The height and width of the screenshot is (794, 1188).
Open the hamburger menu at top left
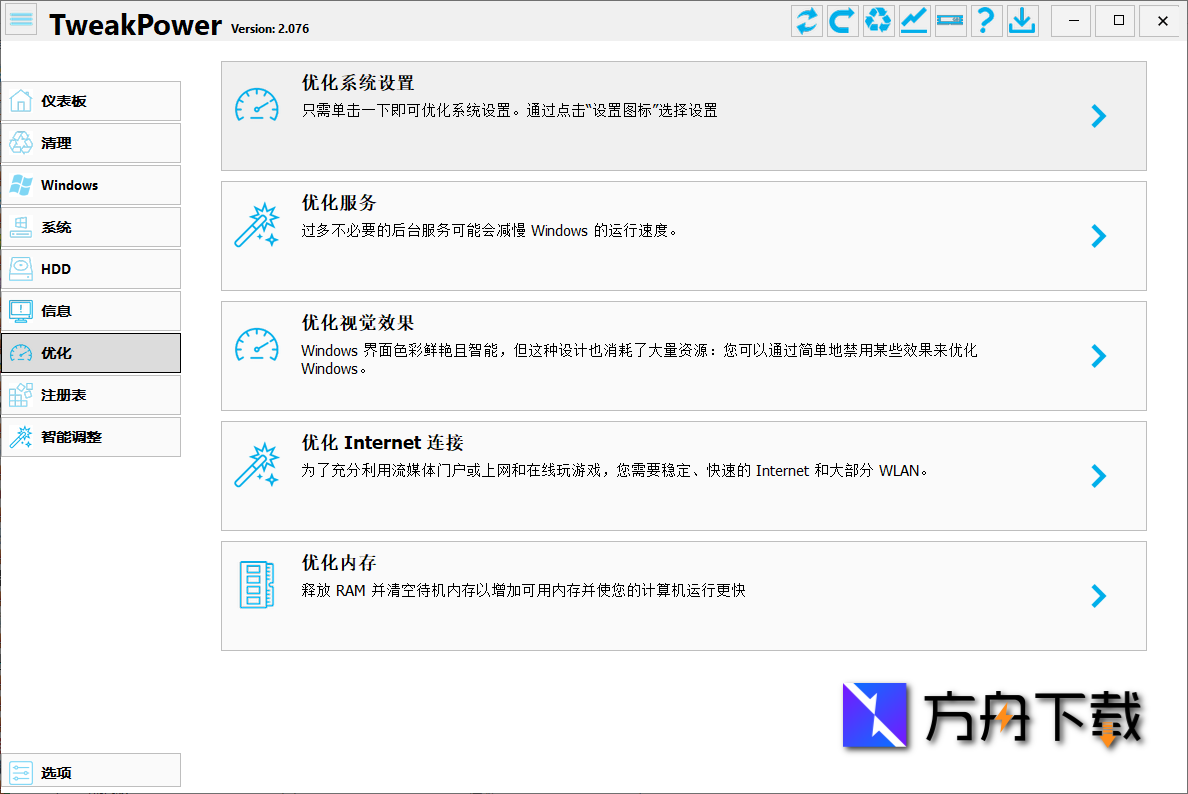coord(21,19)
